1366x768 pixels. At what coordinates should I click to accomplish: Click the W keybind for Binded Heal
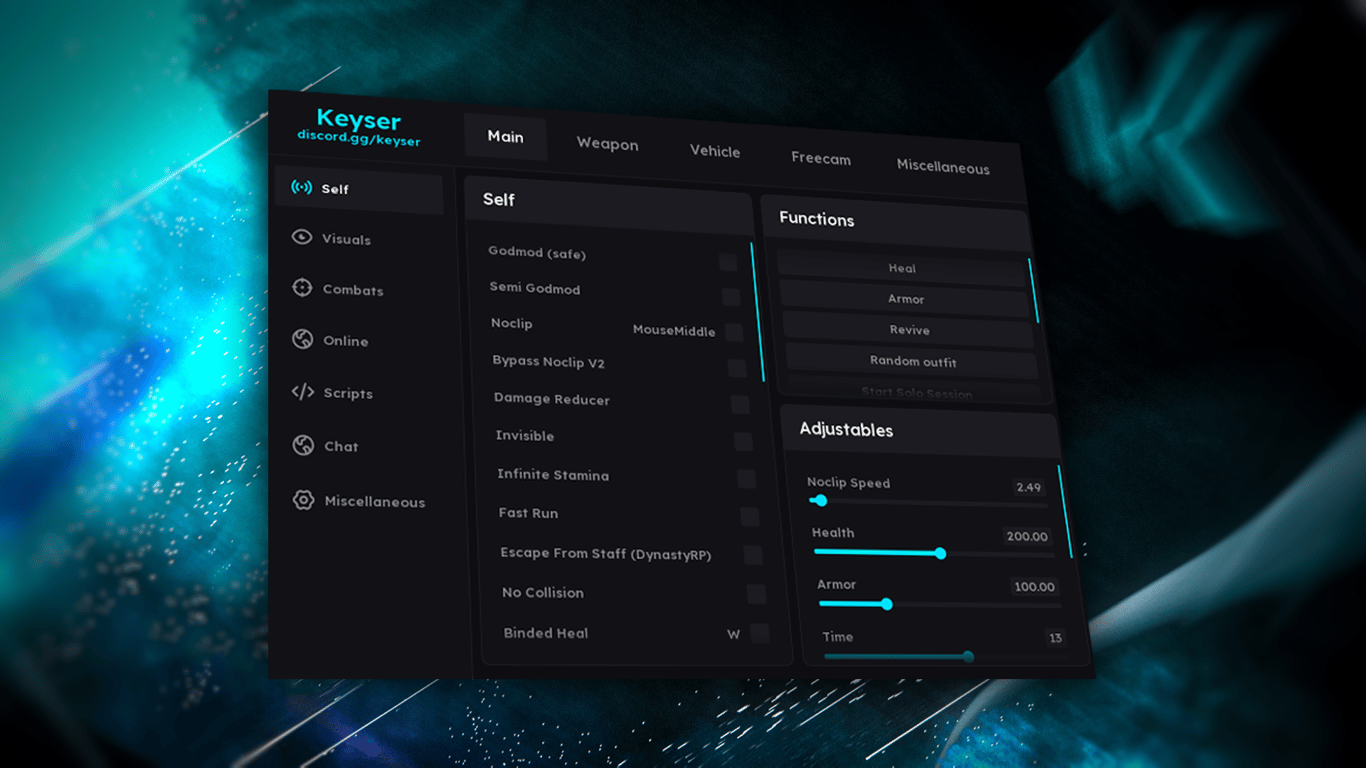tap(734, 634)
